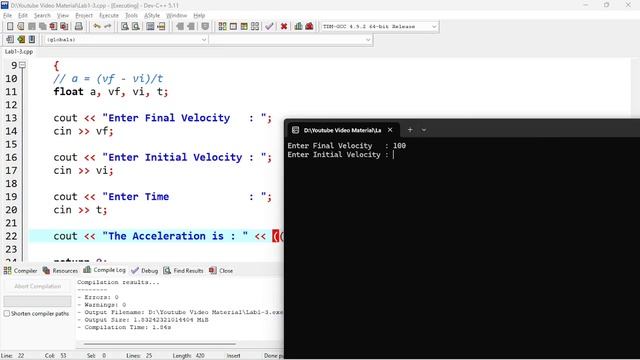Viewport: 640px width, 360px height.
Task: Click the Close file toolbar icon
Action: pyautogui.click(x=53, y=26)
